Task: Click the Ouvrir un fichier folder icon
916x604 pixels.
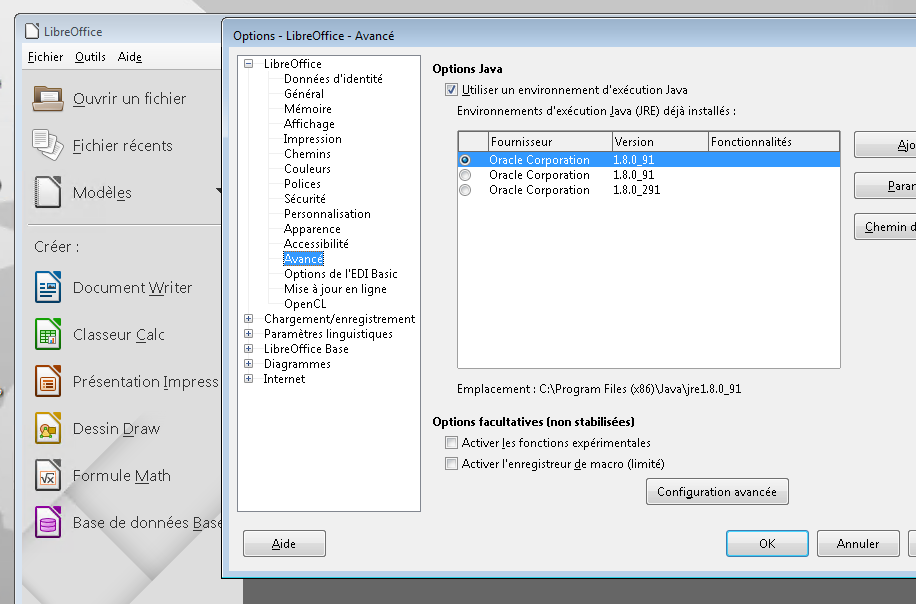Action: [47, 98]
